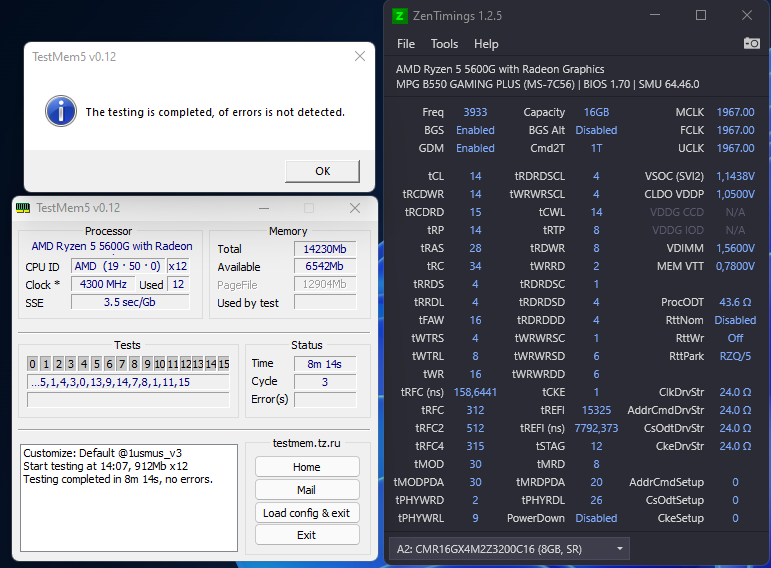Click the Home button in TestMem5
The width and height of the screenshot is (771, 568).
coord(307,467)
